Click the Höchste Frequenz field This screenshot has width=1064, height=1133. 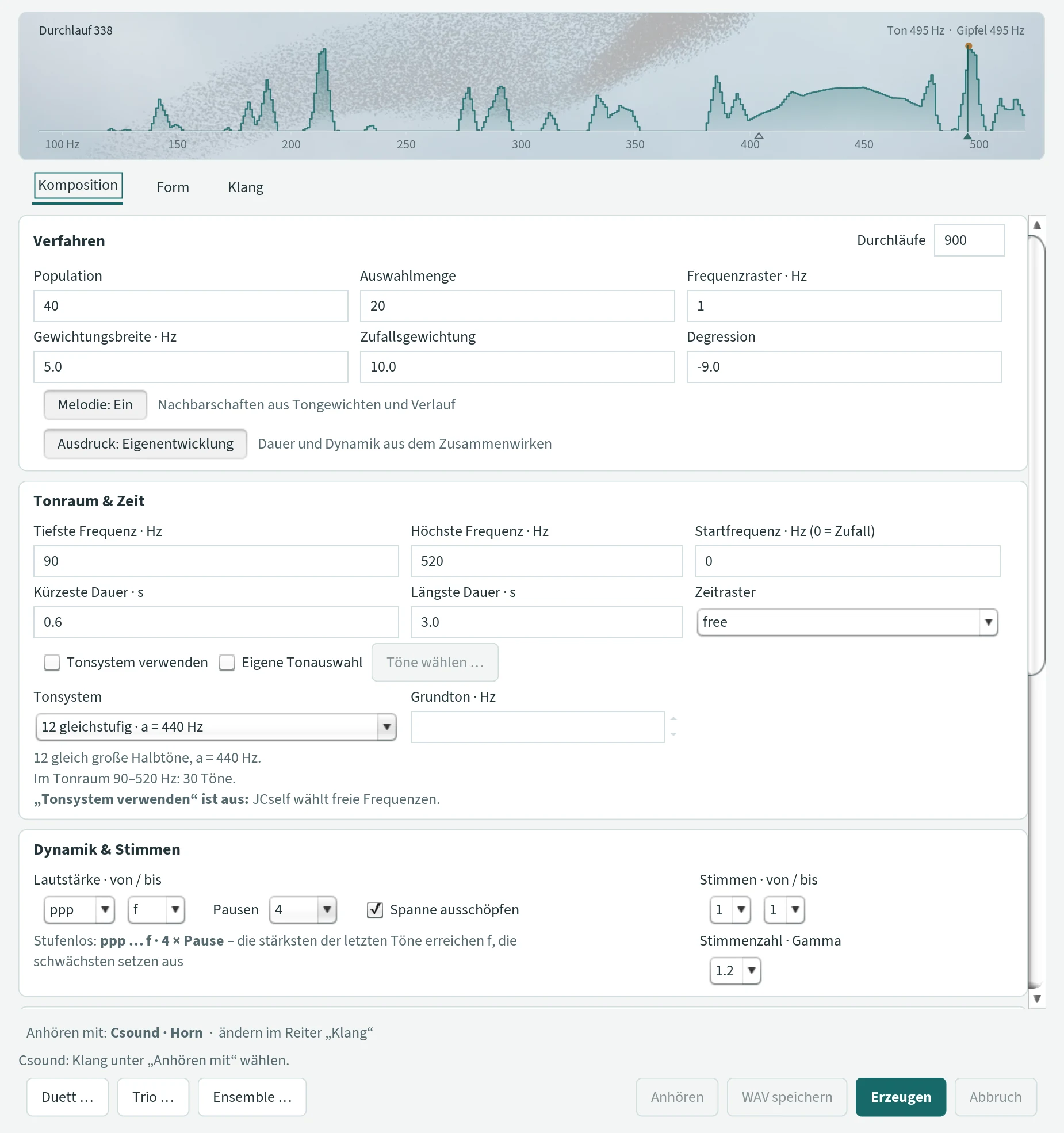tap(546, 561)
